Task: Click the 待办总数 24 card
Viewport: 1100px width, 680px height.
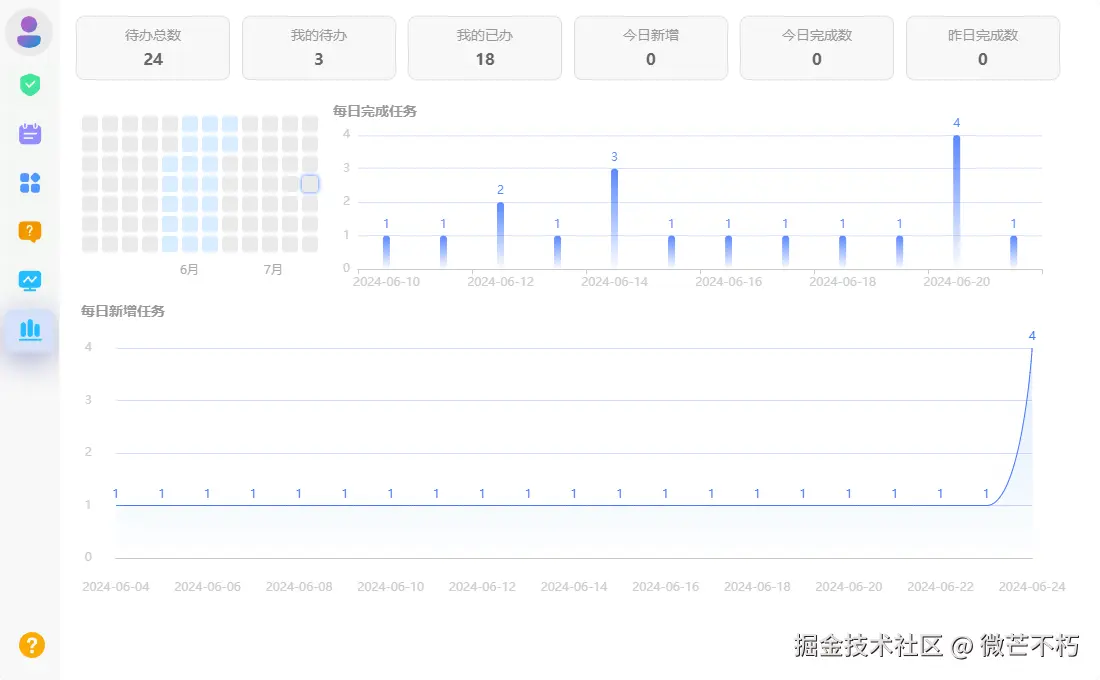Action: 153,48
